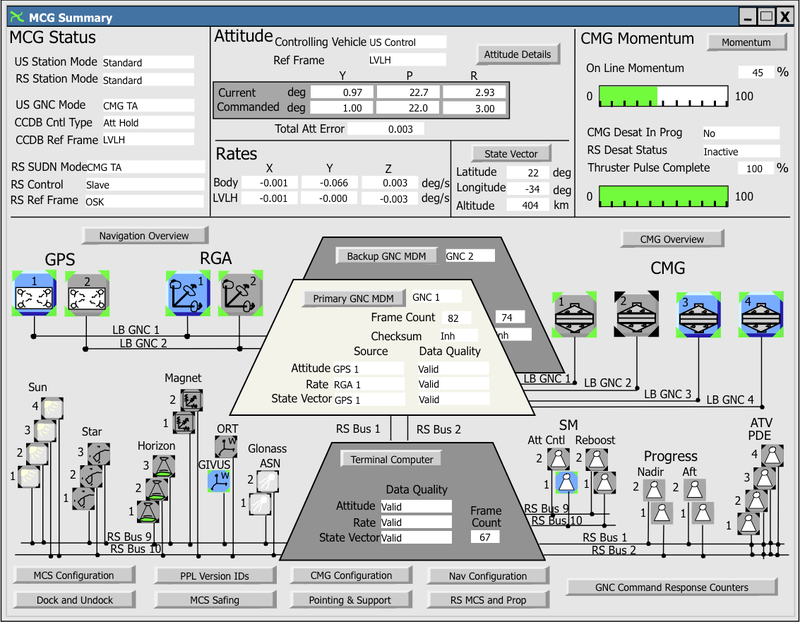Click Sun sensor 4 icon
This screenshot has height=622, width=800.
[x=52, y=408]
